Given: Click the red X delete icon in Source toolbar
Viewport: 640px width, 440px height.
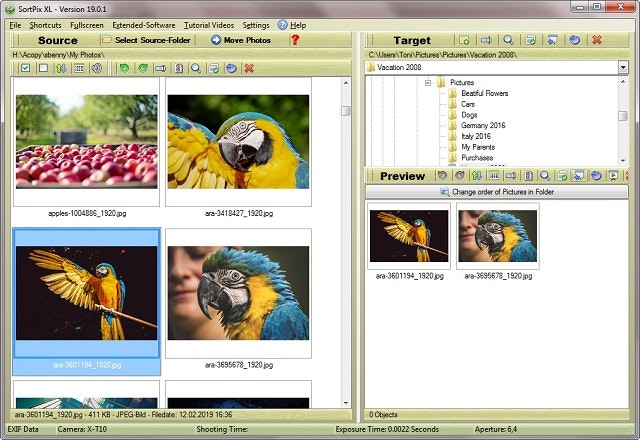Looking at the screenshot, I should click(249, 68).
